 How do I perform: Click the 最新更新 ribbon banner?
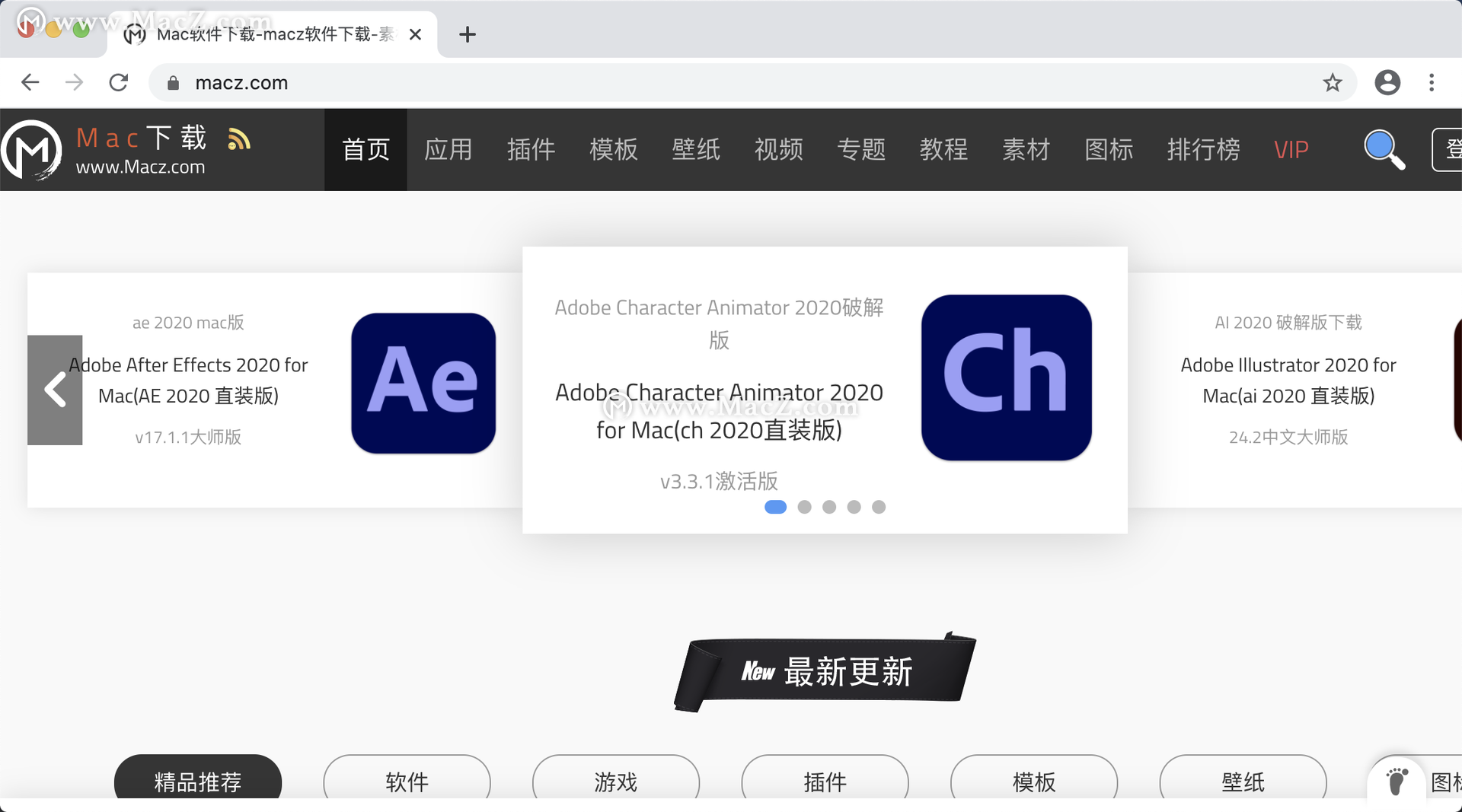(825, 671)
